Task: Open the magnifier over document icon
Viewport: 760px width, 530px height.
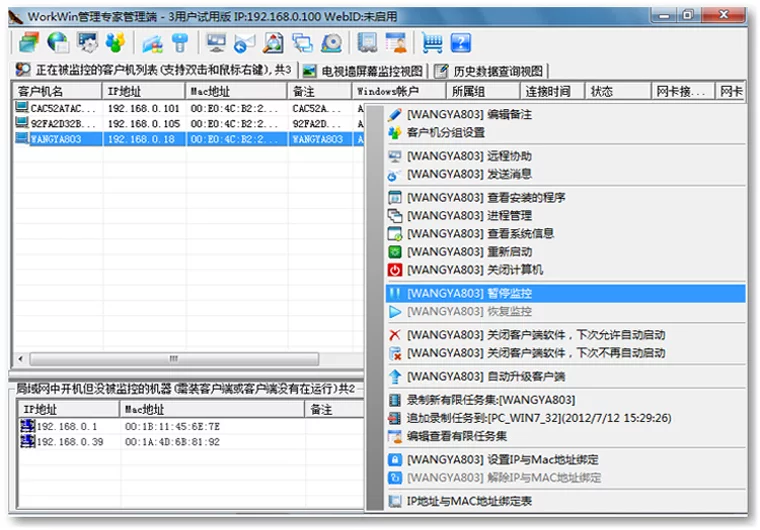Action: pos(273,43)
